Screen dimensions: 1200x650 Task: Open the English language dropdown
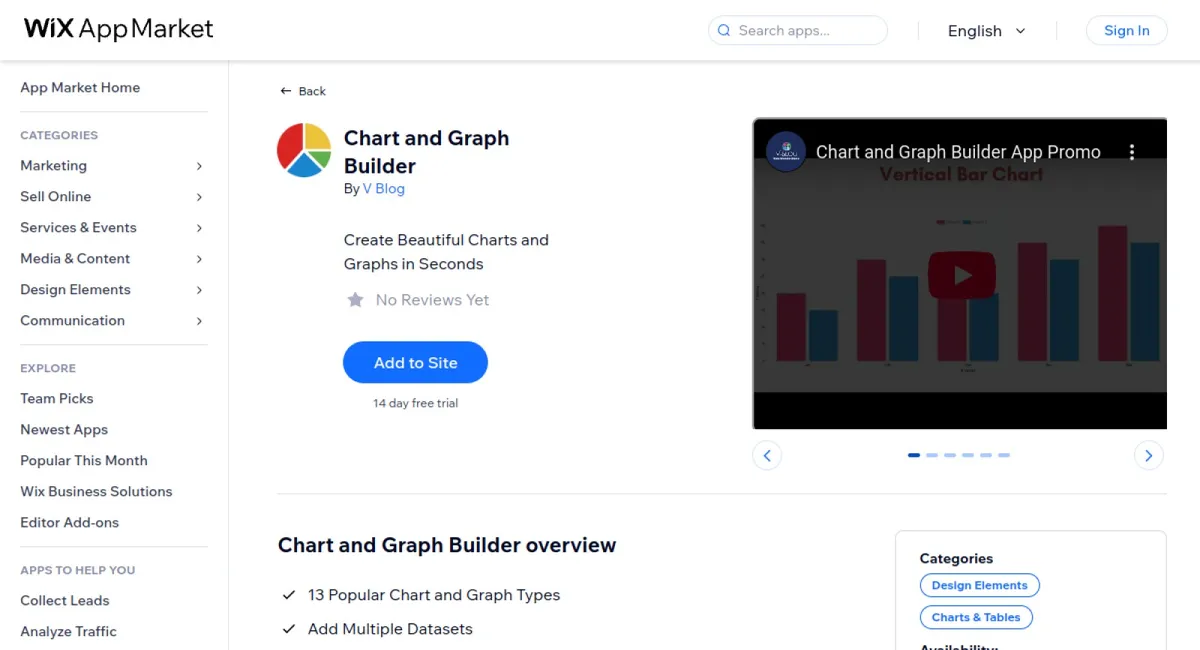pos(986,31)
